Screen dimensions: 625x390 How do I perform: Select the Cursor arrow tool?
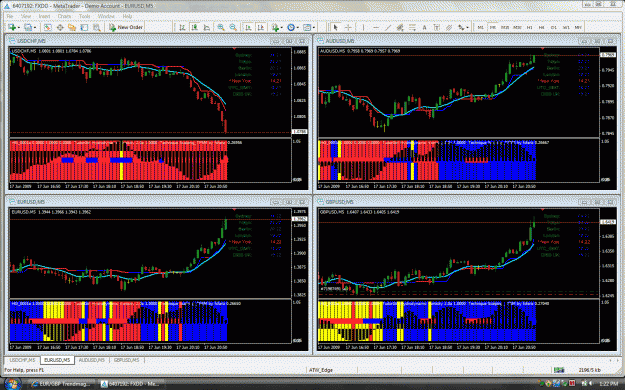tap(336, 27)
